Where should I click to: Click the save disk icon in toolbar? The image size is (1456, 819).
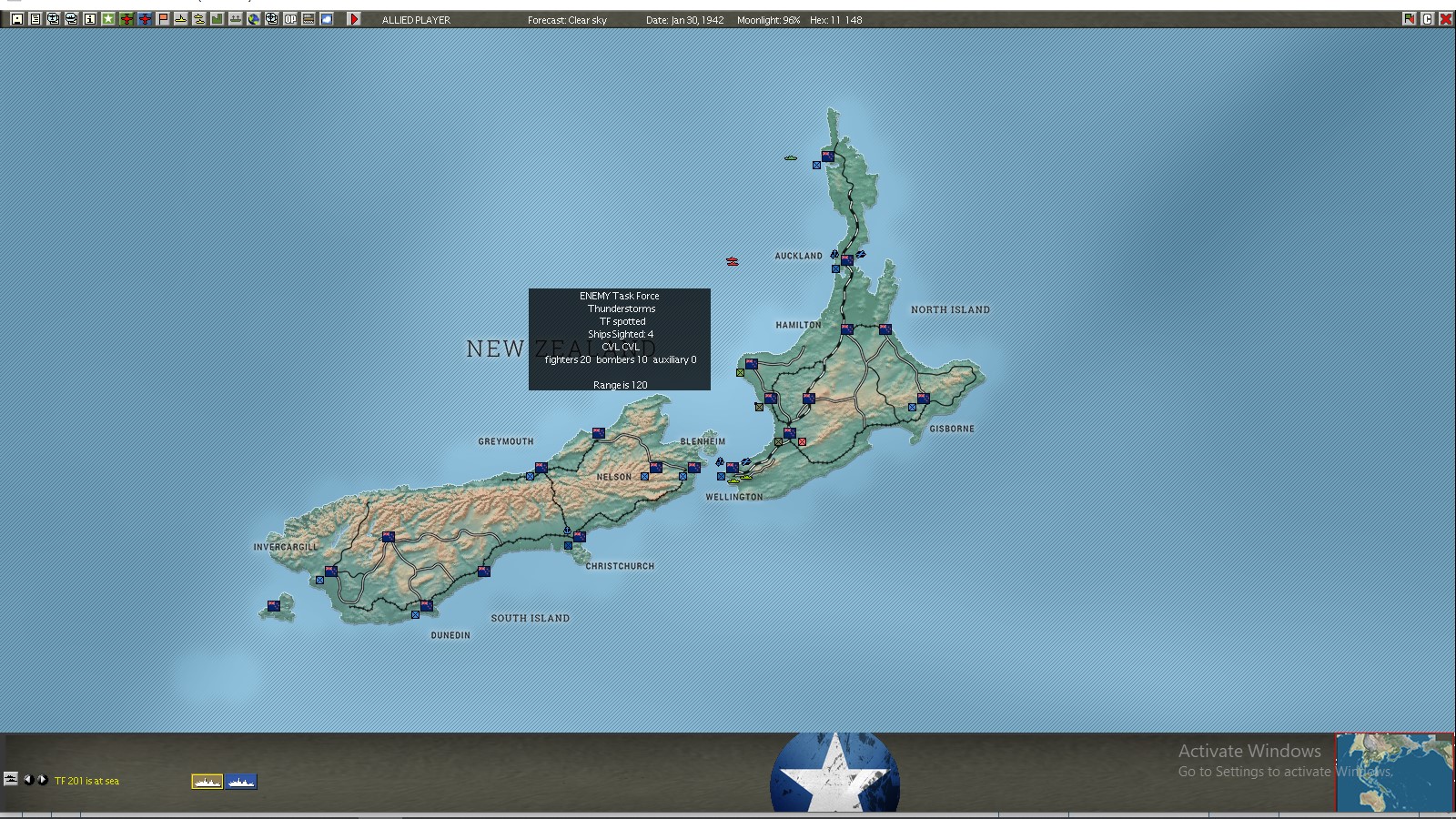[x=16, y=19]
